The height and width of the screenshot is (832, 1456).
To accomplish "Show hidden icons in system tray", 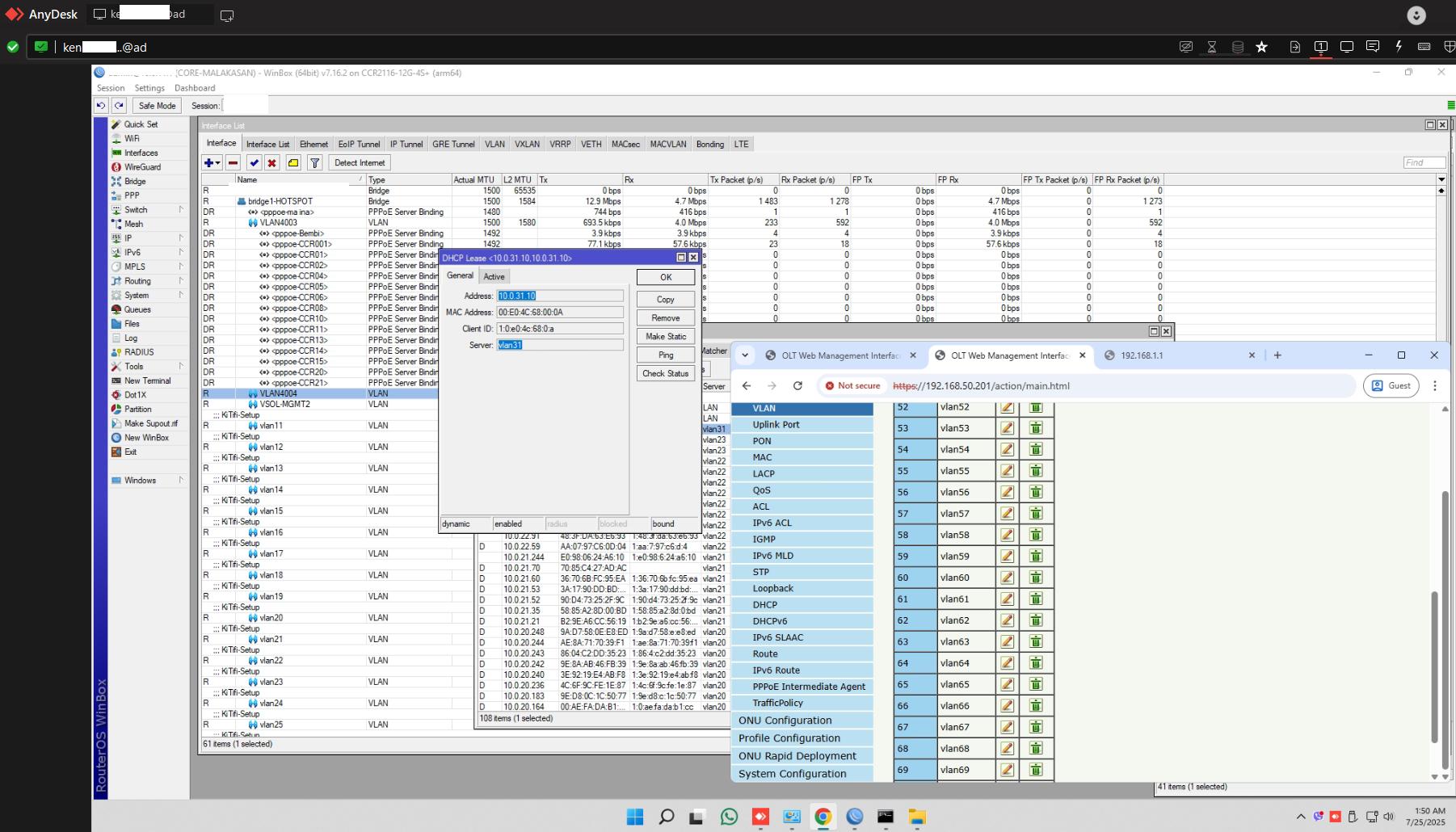I will [1301, 817].
